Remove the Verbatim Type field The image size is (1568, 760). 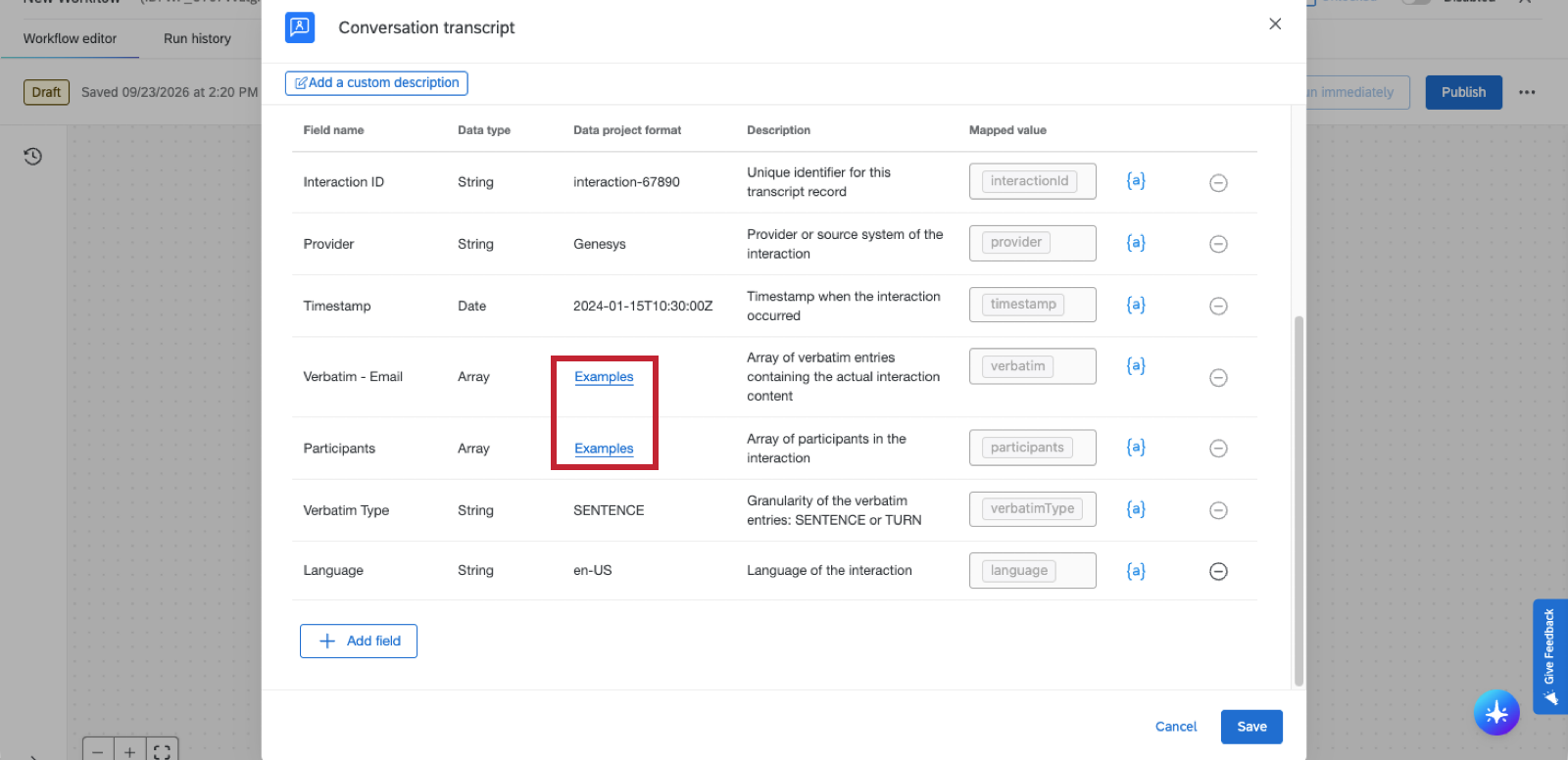pos(1218,510)
